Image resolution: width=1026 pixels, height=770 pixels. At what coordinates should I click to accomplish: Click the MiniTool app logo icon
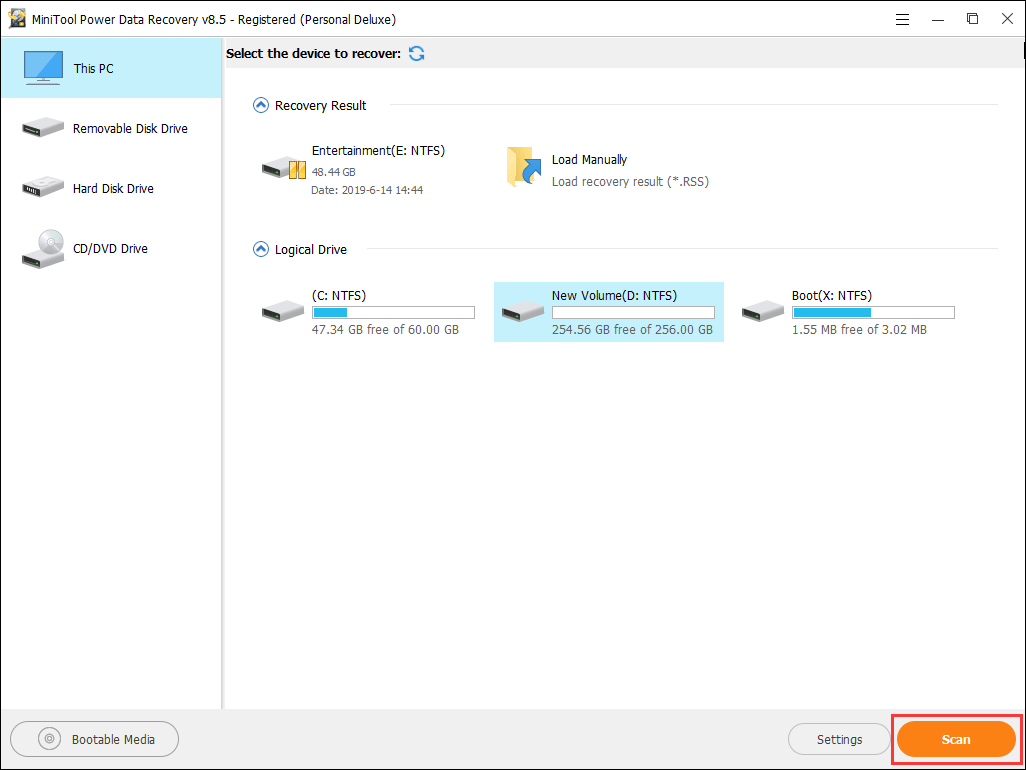[17, 19]
